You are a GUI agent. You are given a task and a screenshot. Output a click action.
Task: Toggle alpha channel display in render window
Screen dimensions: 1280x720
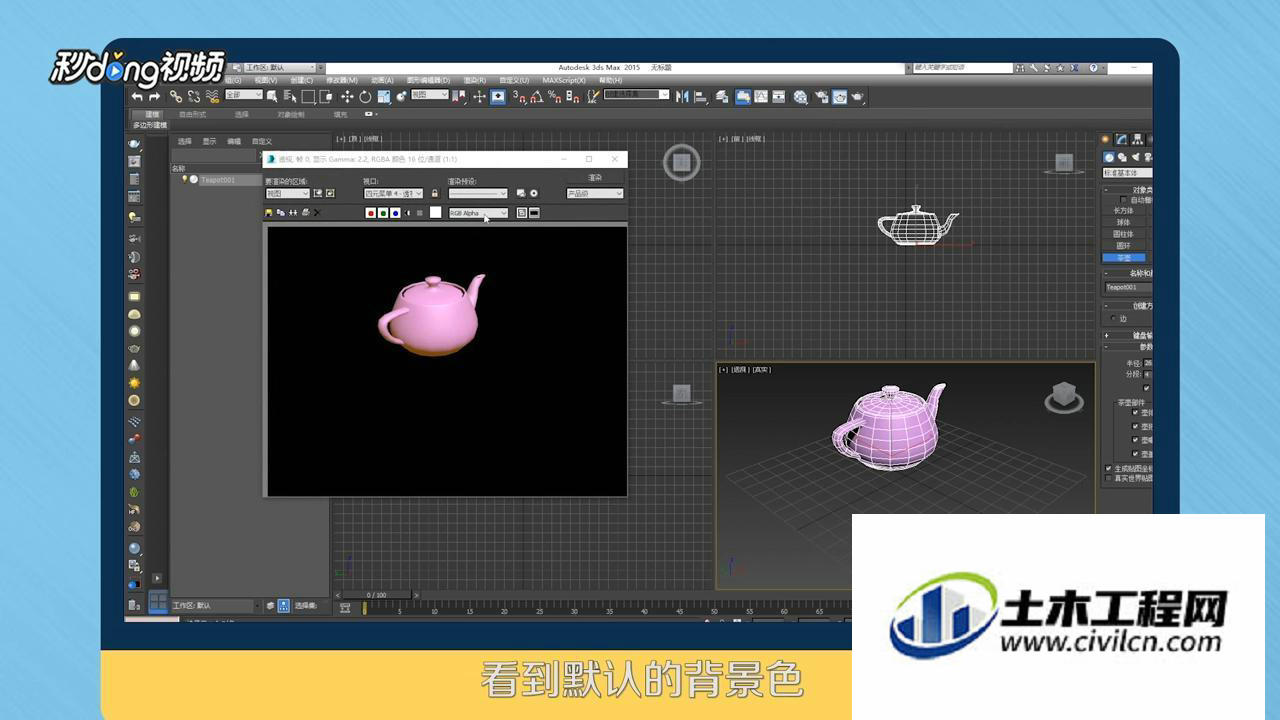click(408, 213)
